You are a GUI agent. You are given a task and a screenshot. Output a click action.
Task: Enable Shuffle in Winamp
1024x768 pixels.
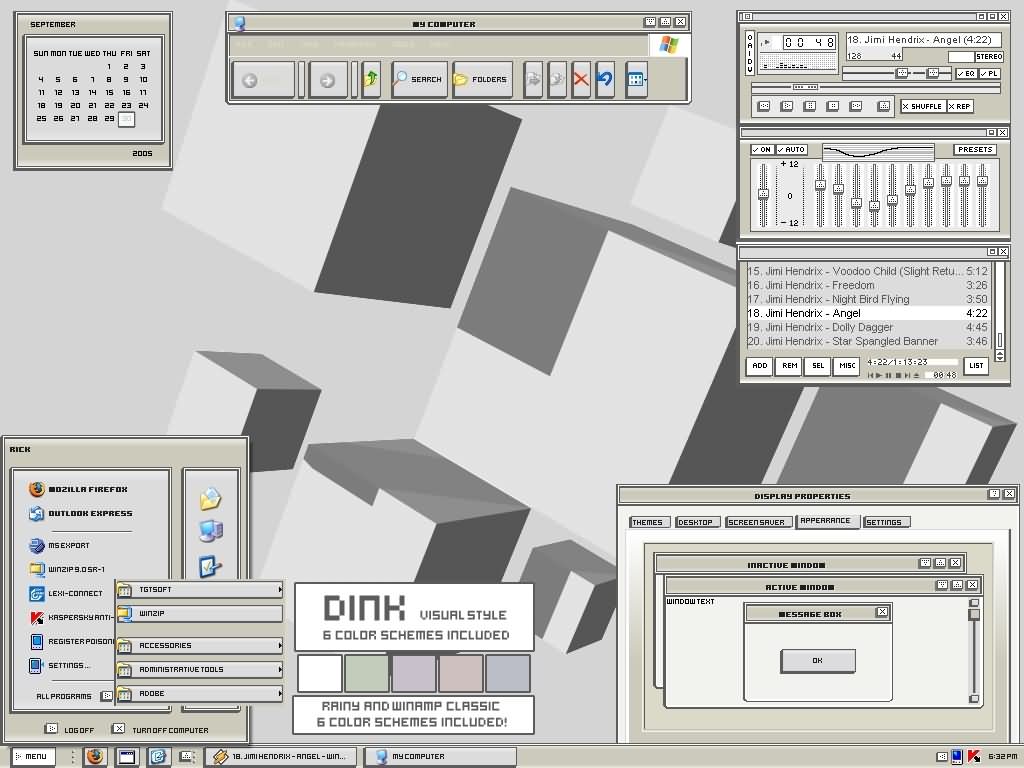922,106
